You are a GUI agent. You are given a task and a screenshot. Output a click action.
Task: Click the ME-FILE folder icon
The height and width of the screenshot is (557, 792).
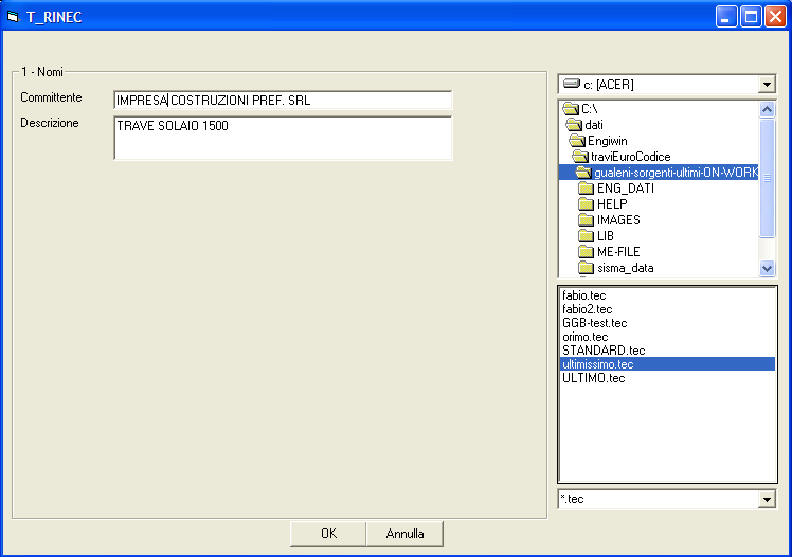[x=586, y=253]
